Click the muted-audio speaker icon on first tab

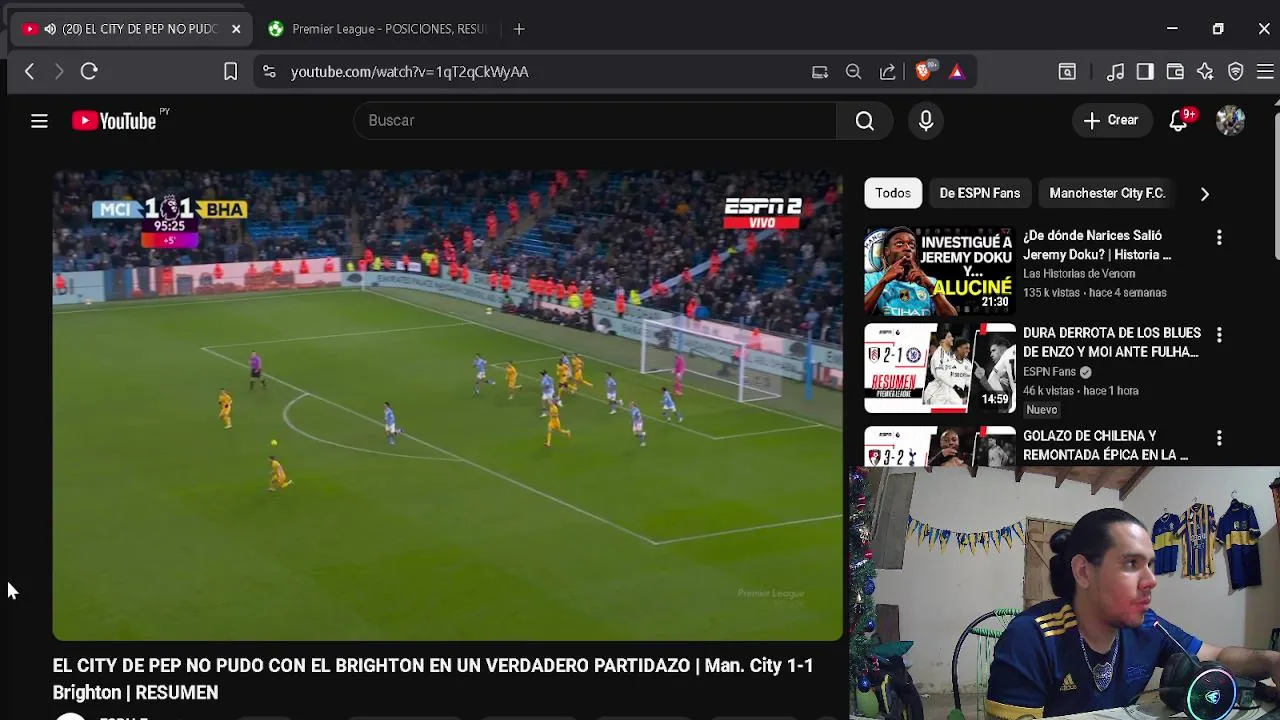point(50,29)
